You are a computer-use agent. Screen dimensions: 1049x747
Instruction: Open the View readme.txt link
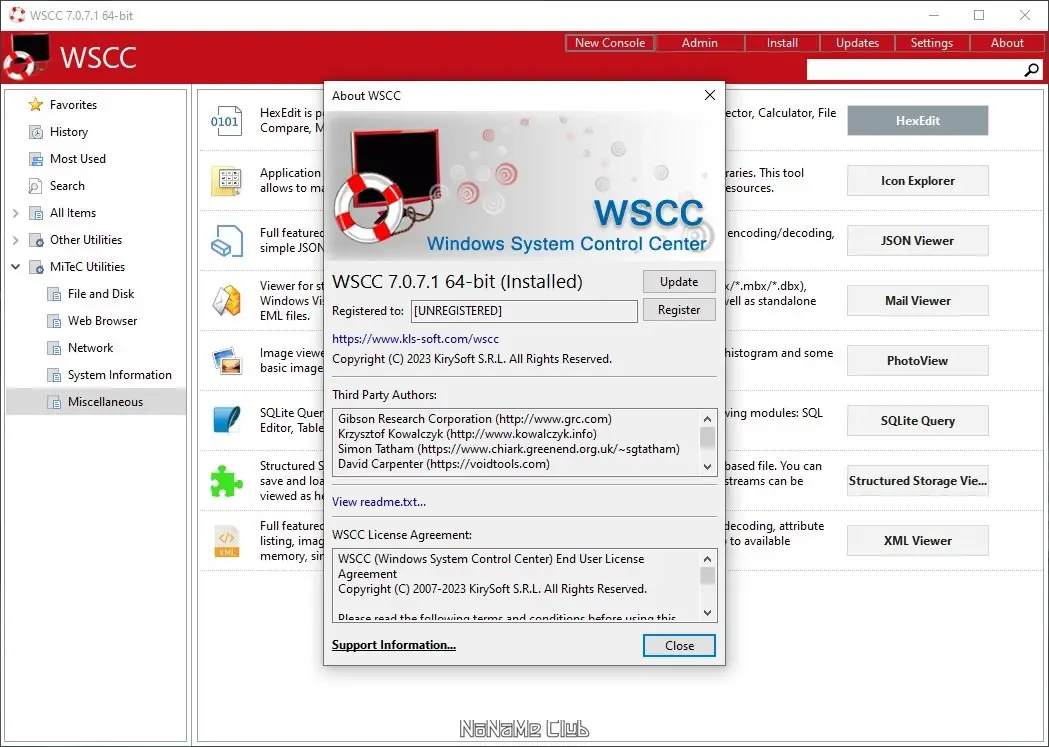point(379,501)
